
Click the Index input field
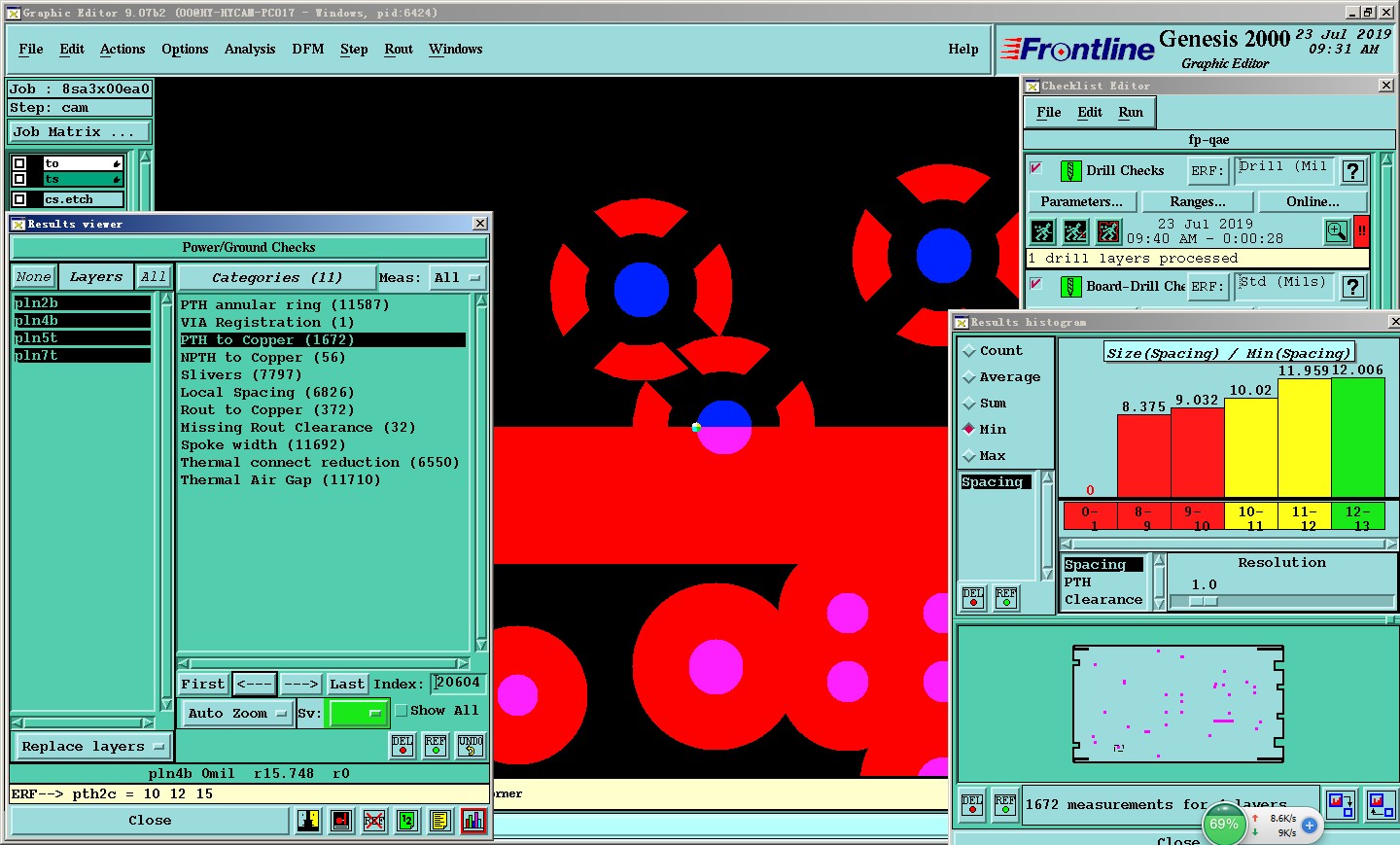point(458,684)
